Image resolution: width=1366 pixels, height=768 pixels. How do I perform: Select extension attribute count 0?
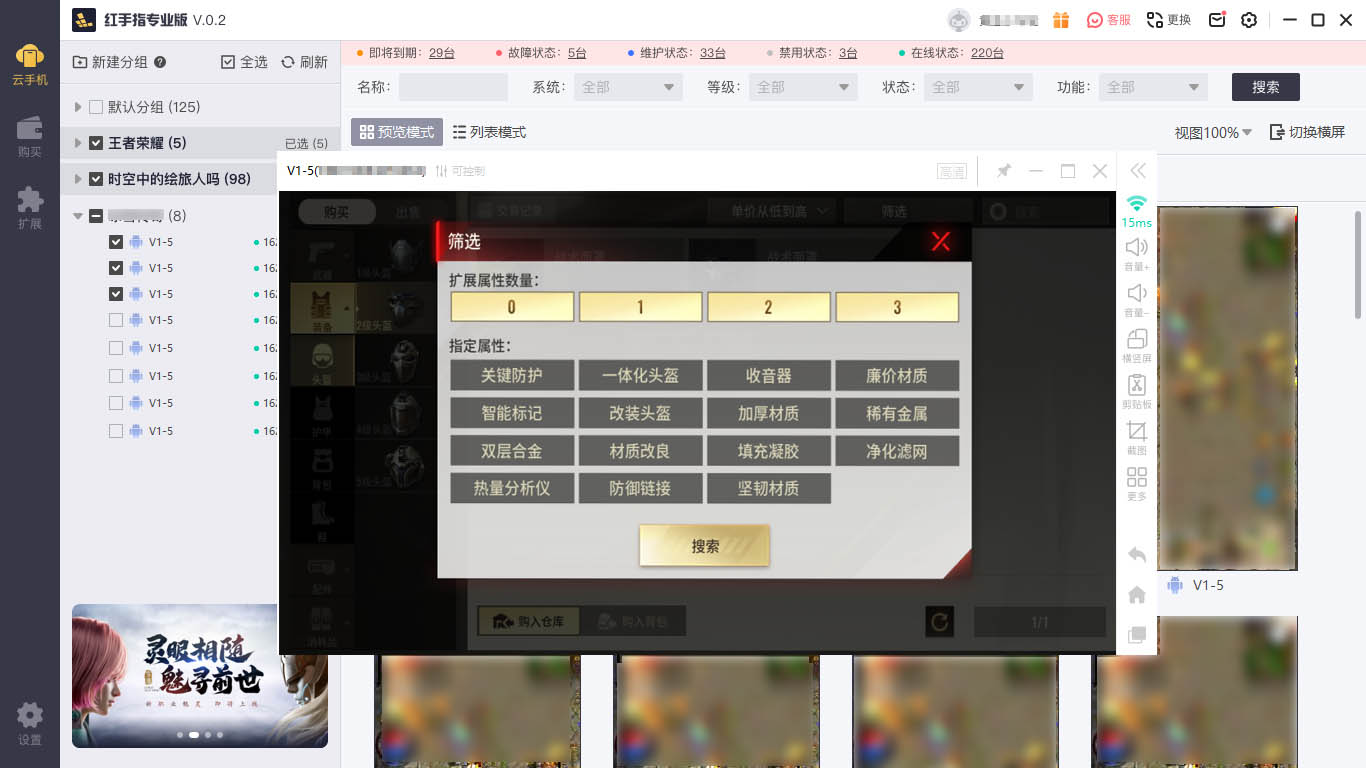(512, 307)
